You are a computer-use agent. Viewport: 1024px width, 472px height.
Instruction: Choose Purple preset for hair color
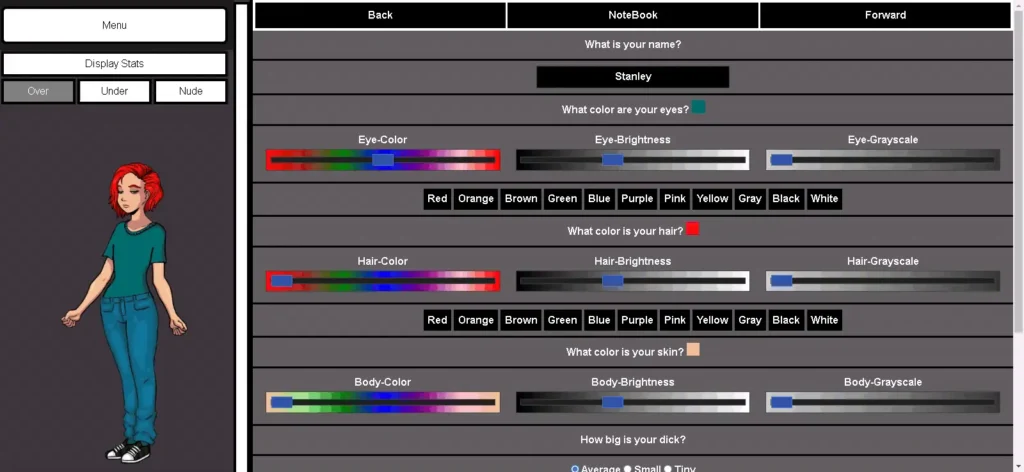pos(636,320)
